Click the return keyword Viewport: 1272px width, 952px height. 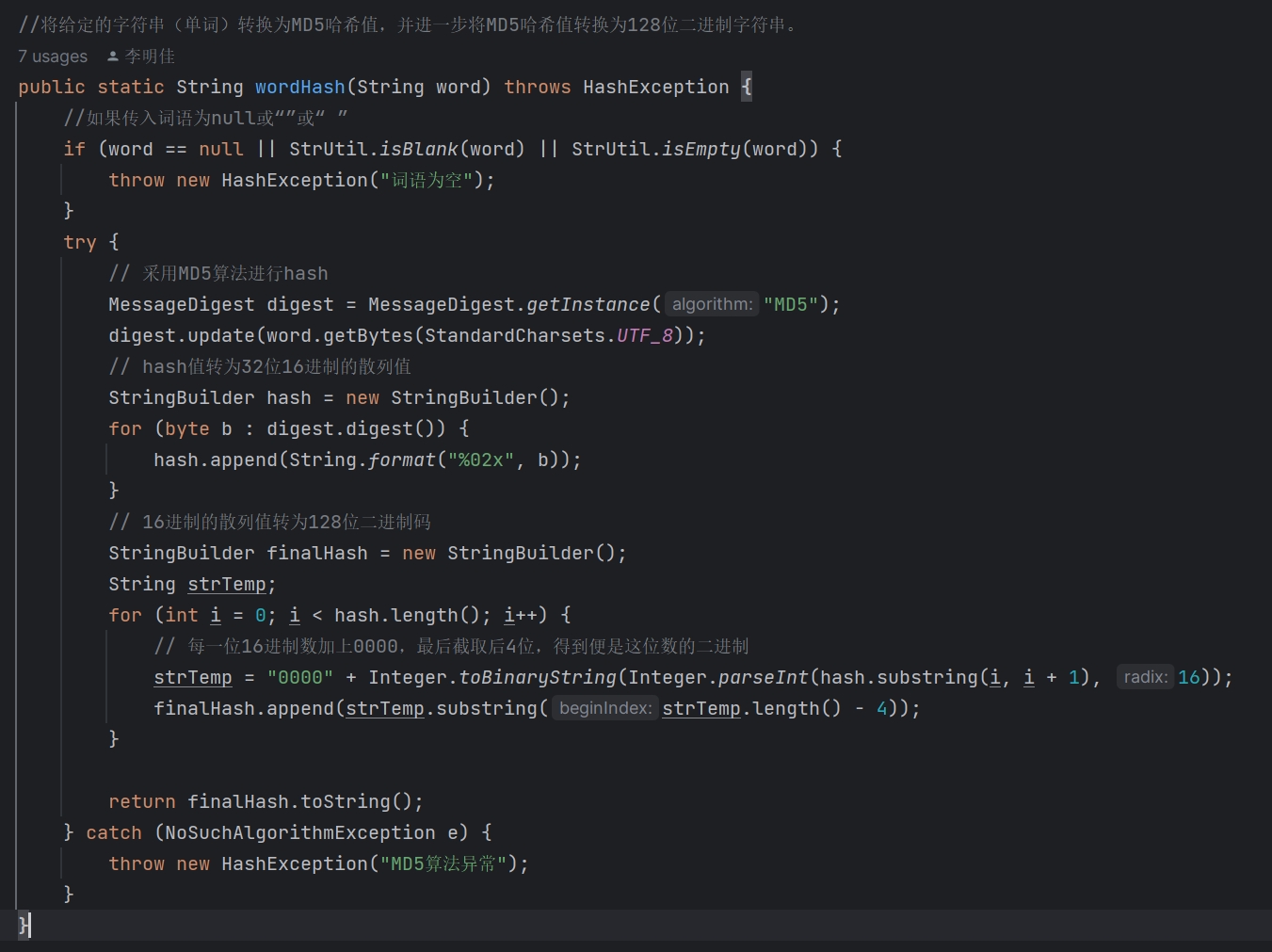point(142,801)
